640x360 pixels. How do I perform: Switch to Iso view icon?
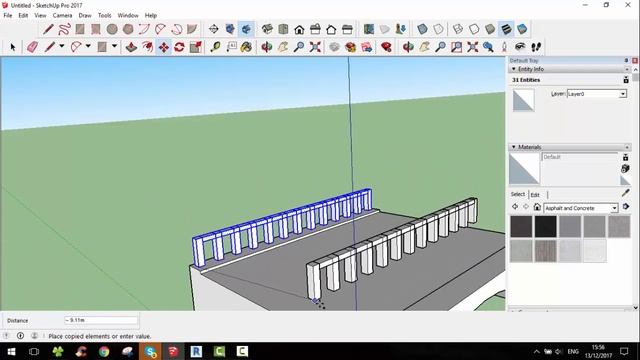coord(267,29)
